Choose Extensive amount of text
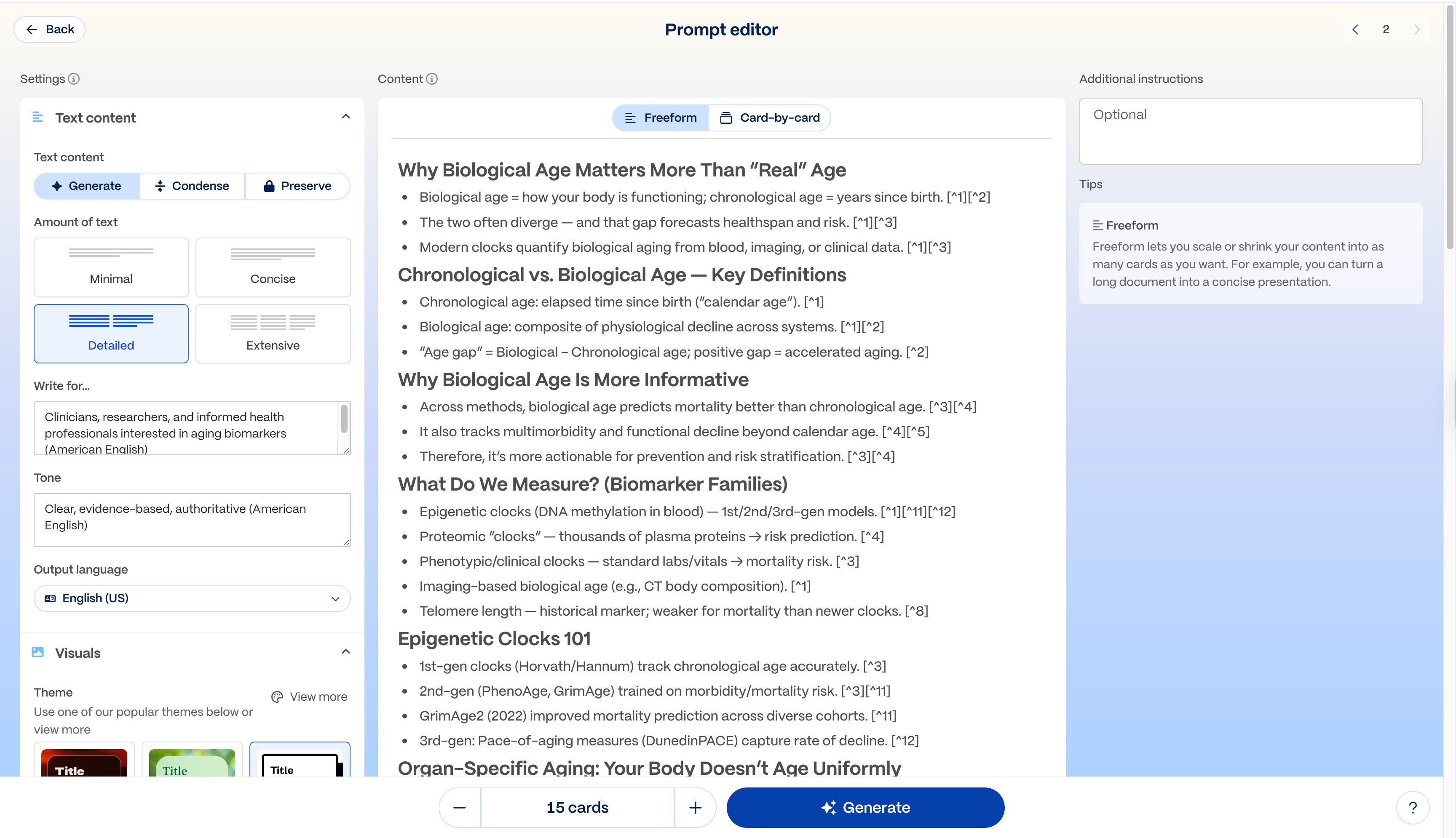 (x=273, y=333)
